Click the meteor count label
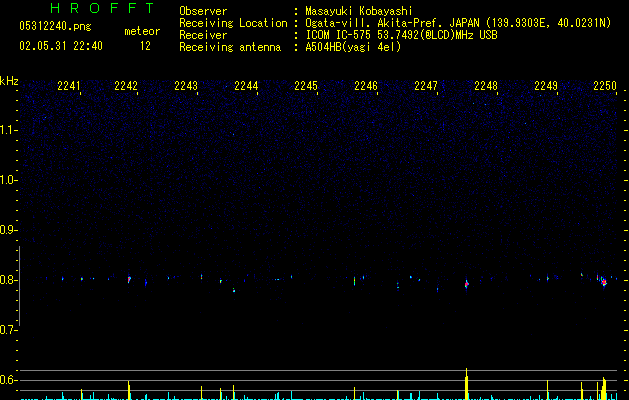Screen dimensions: 629x400 142,31
